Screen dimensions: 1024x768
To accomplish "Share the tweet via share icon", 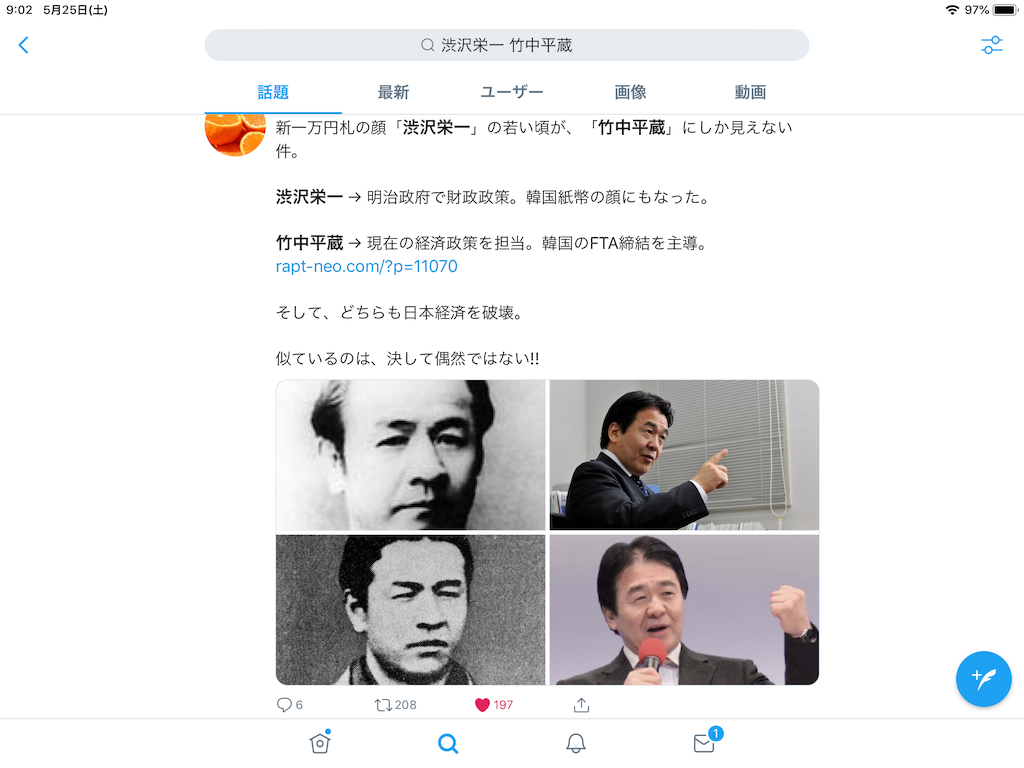I will [581, 705].
